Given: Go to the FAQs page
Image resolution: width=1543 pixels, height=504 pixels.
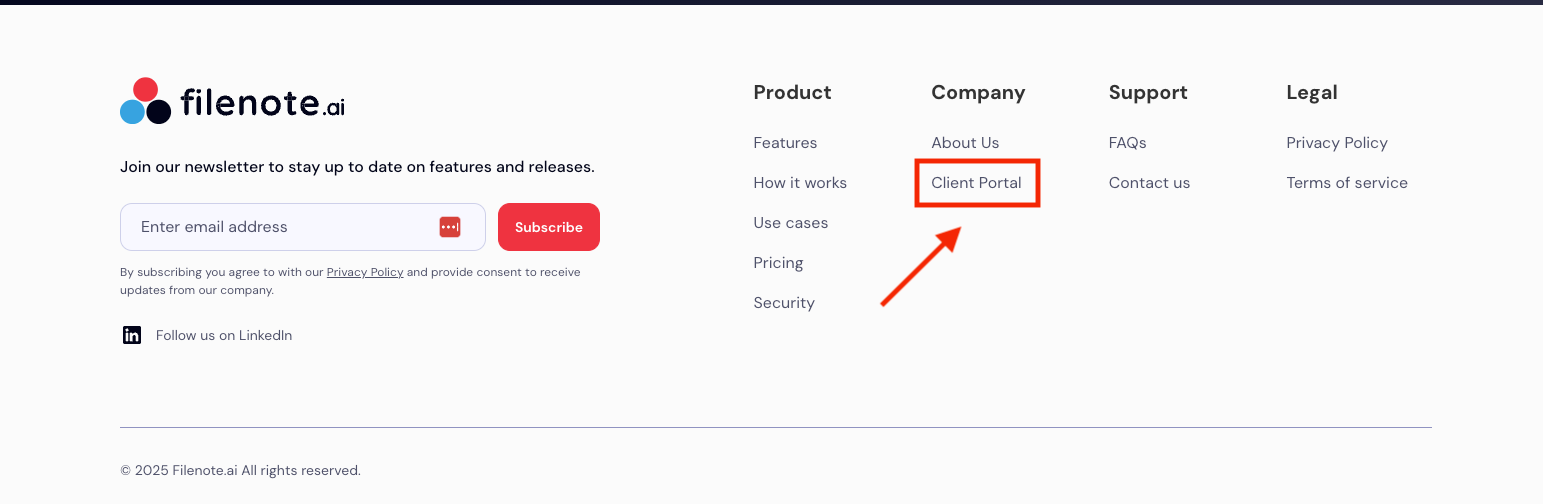Looking at the screenshot, I should (1127, 143).
